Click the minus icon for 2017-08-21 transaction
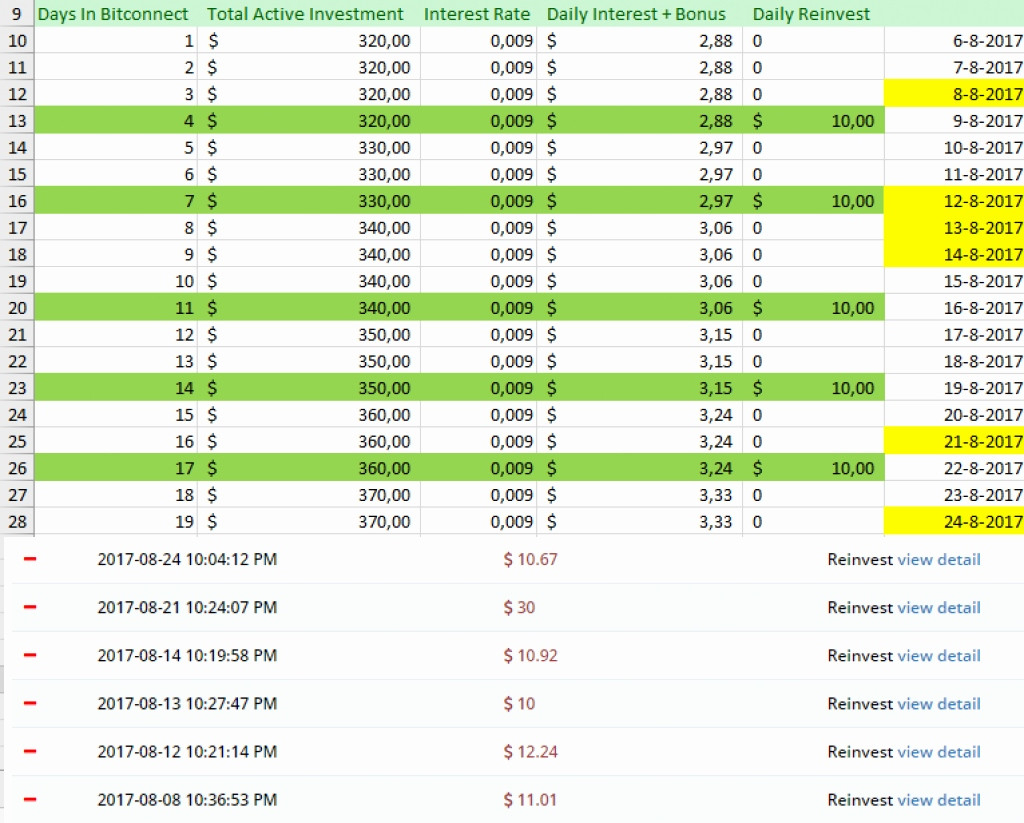The width and height of the screenshot is (1024, 823). (x=30, y=607)
